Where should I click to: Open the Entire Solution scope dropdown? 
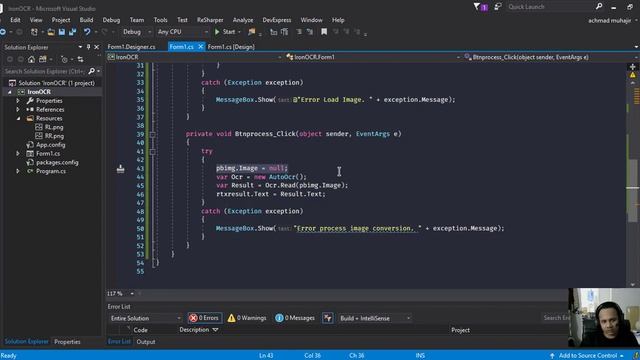point(145,318)
